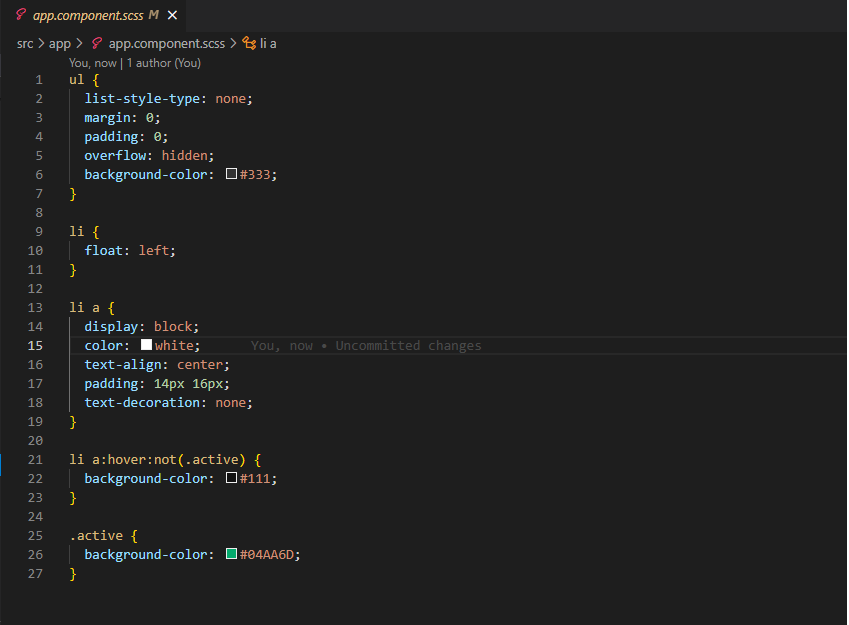Click line number 13 in the gutter

[36, 307]
